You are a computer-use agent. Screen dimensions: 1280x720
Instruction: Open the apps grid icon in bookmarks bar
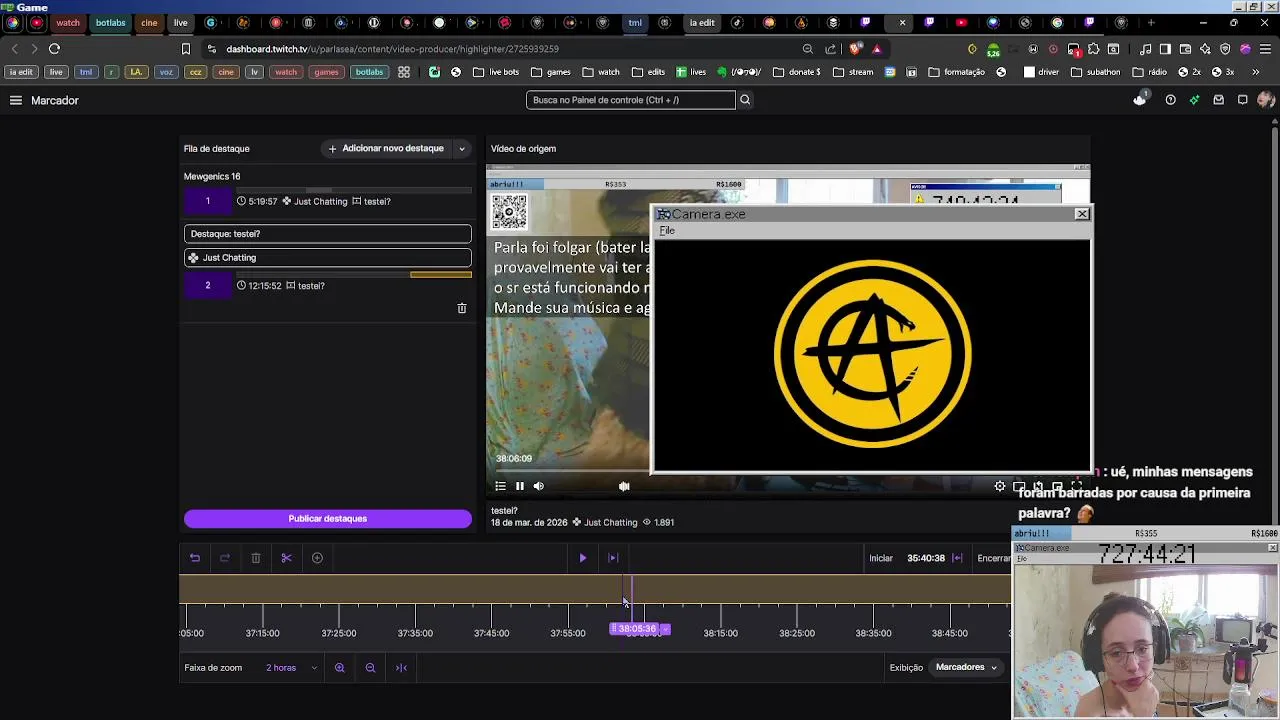coord(404,72)
